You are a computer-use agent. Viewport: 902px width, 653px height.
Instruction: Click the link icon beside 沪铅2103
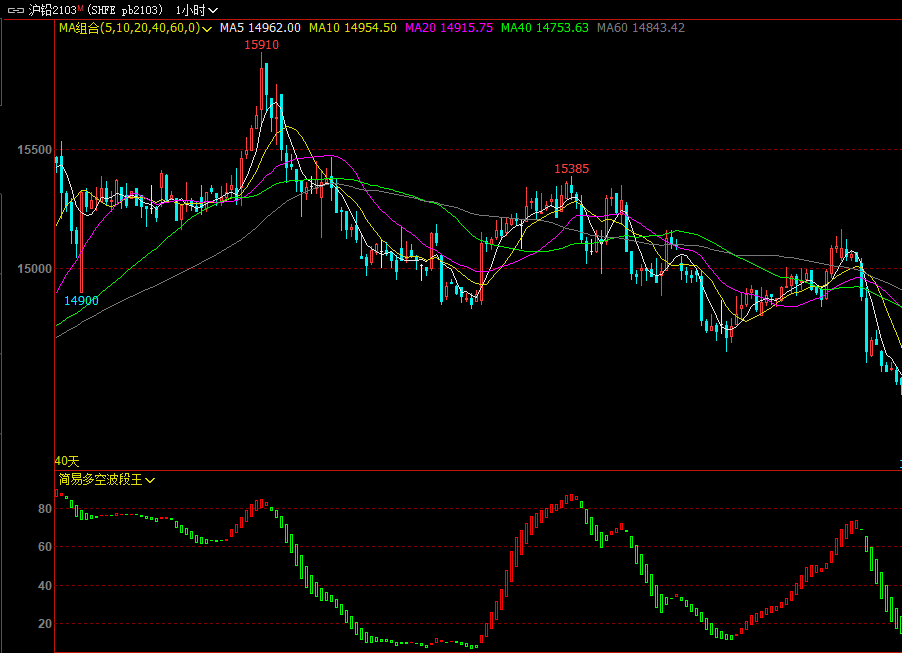pos(16,10)
